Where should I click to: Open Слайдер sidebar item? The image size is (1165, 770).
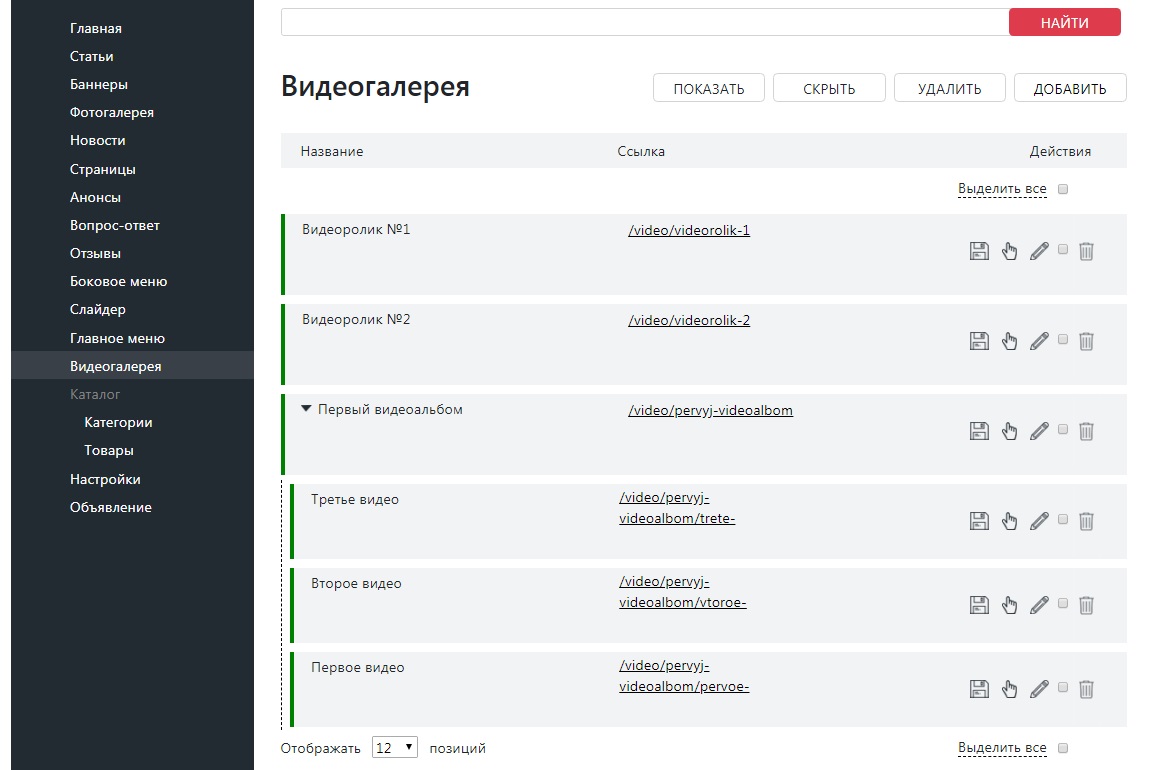(x=97, y=309)
